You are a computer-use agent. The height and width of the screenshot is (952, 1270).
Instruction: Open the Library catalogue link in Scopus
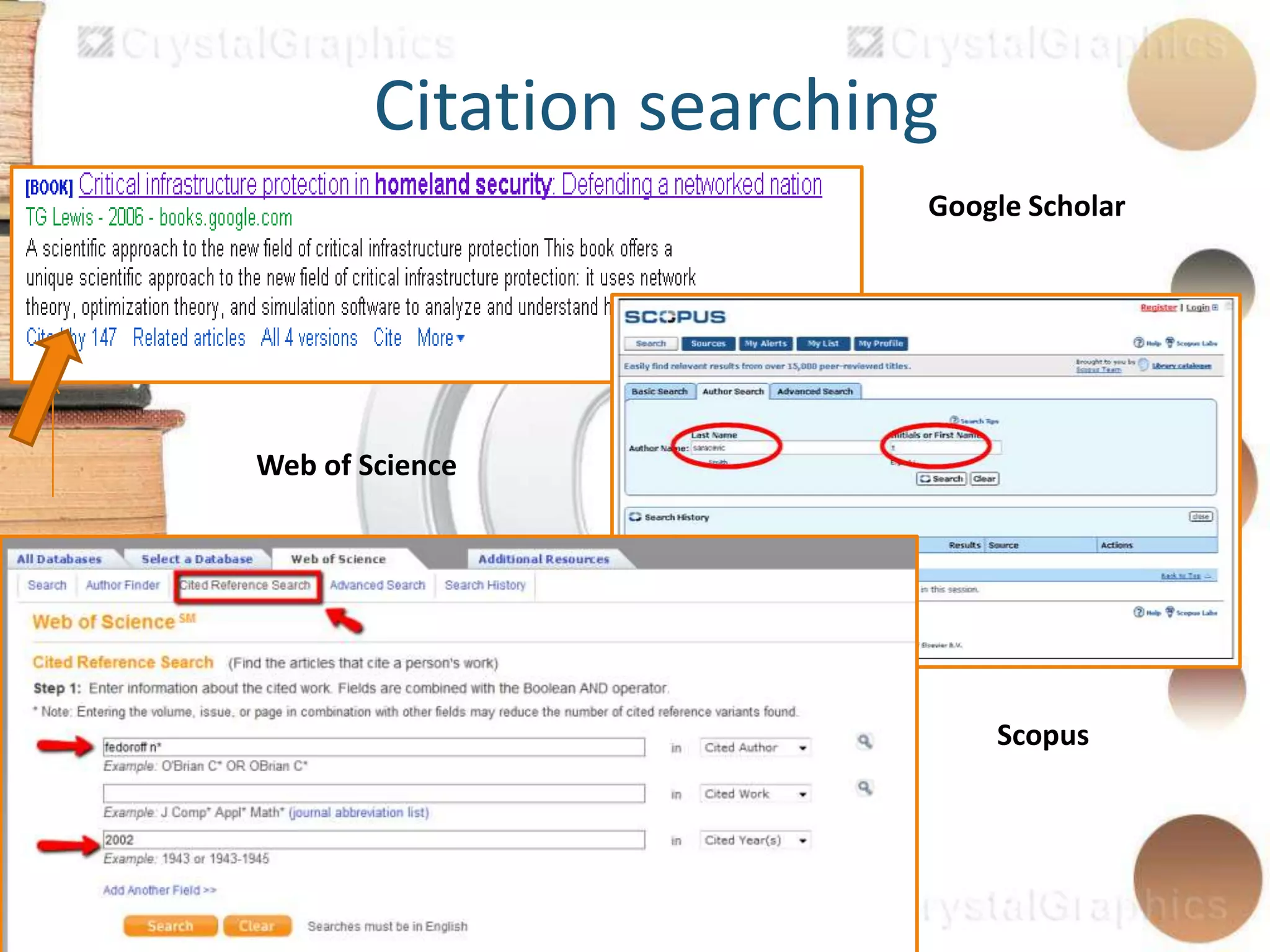[1181, 366]
